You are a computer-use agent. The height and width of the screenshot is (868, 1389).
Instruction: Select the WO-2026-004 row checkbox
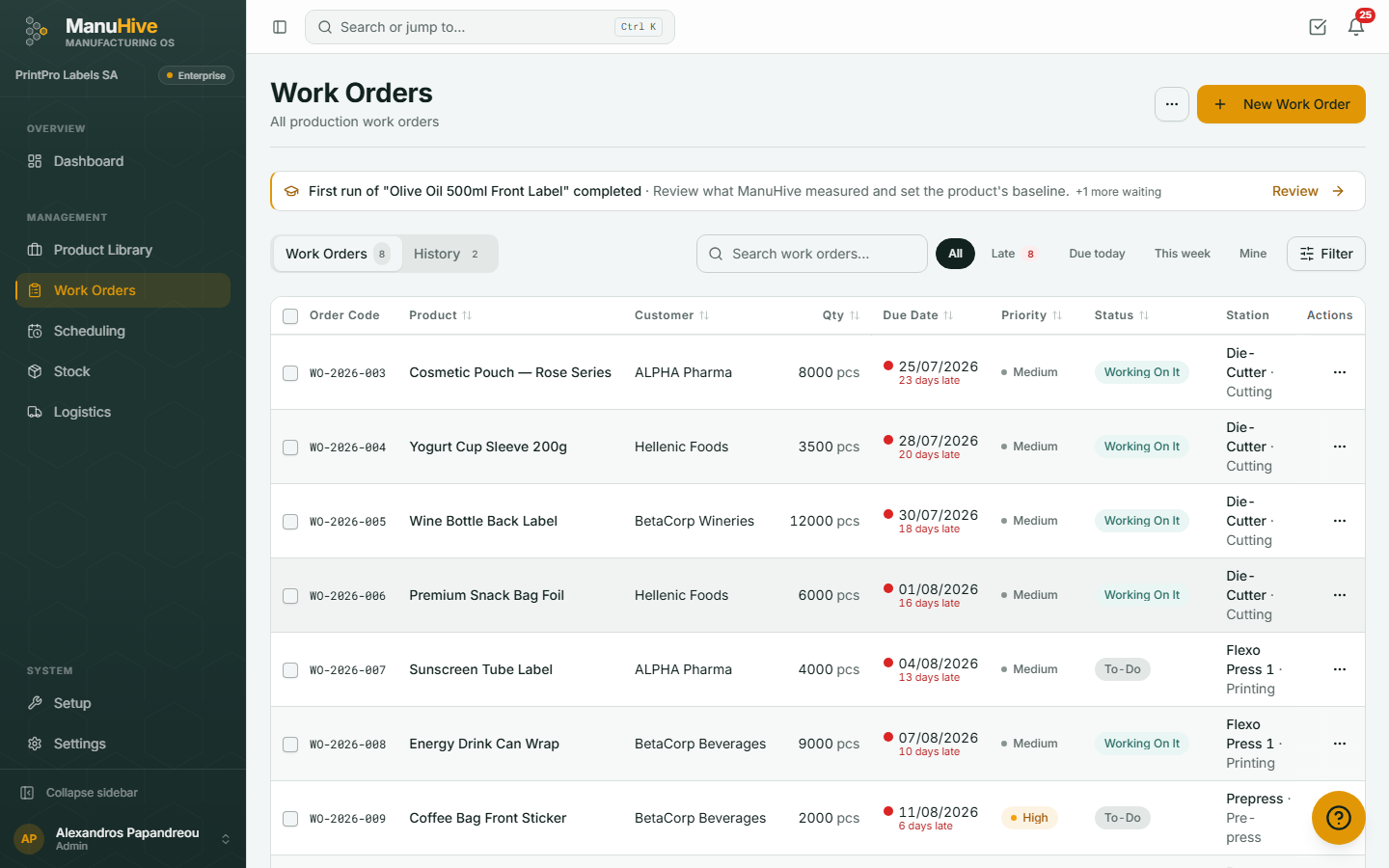tap(290, 448)
